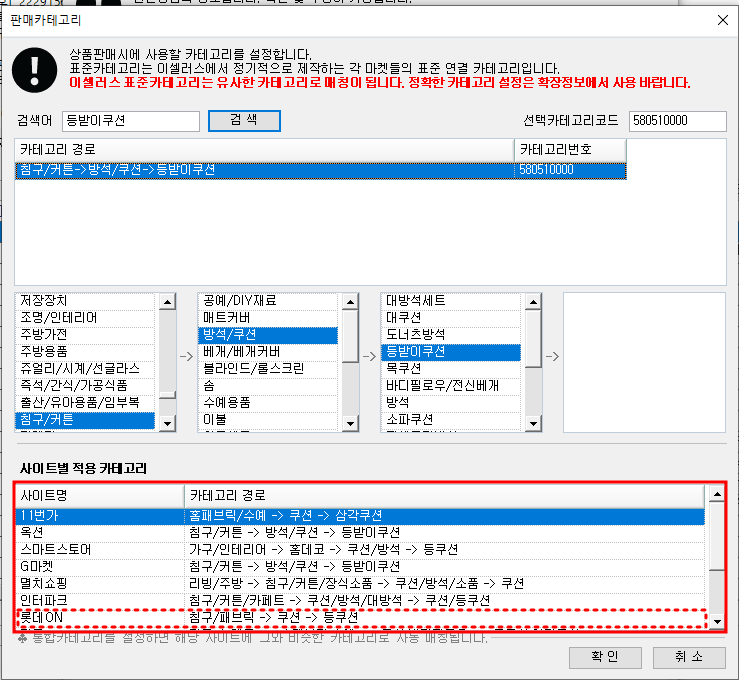Focus the 검색어 input field

click(131, 121)
